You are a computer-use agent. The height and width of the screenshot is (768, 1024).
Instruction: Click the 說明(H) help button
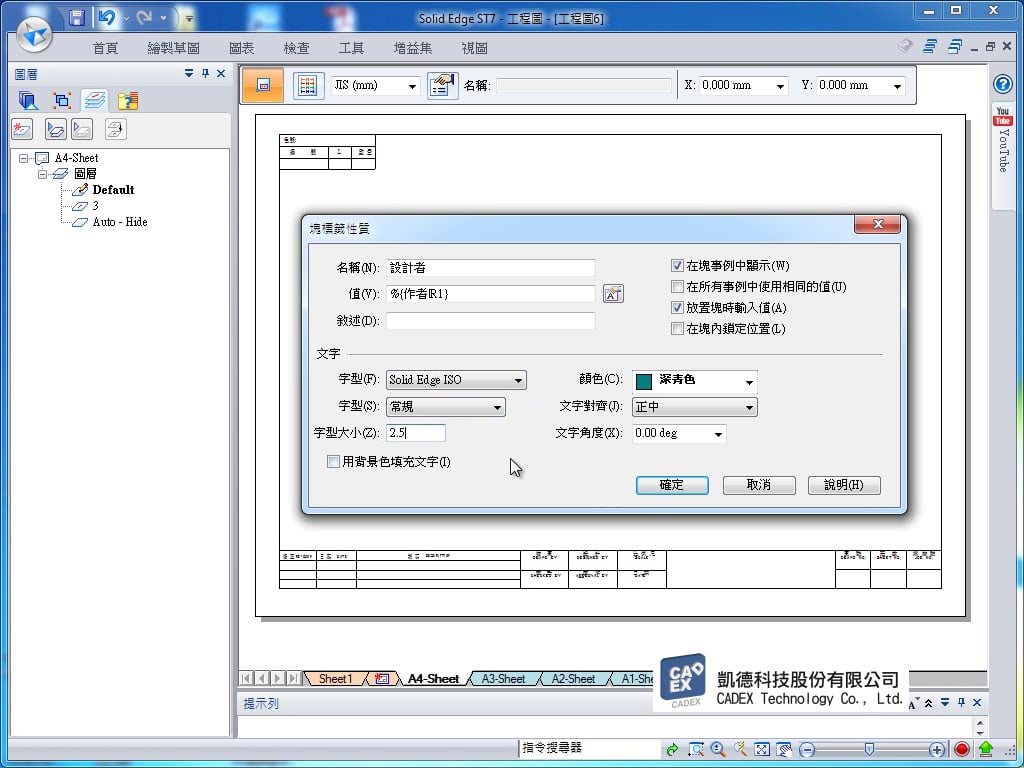coord(844,485)
